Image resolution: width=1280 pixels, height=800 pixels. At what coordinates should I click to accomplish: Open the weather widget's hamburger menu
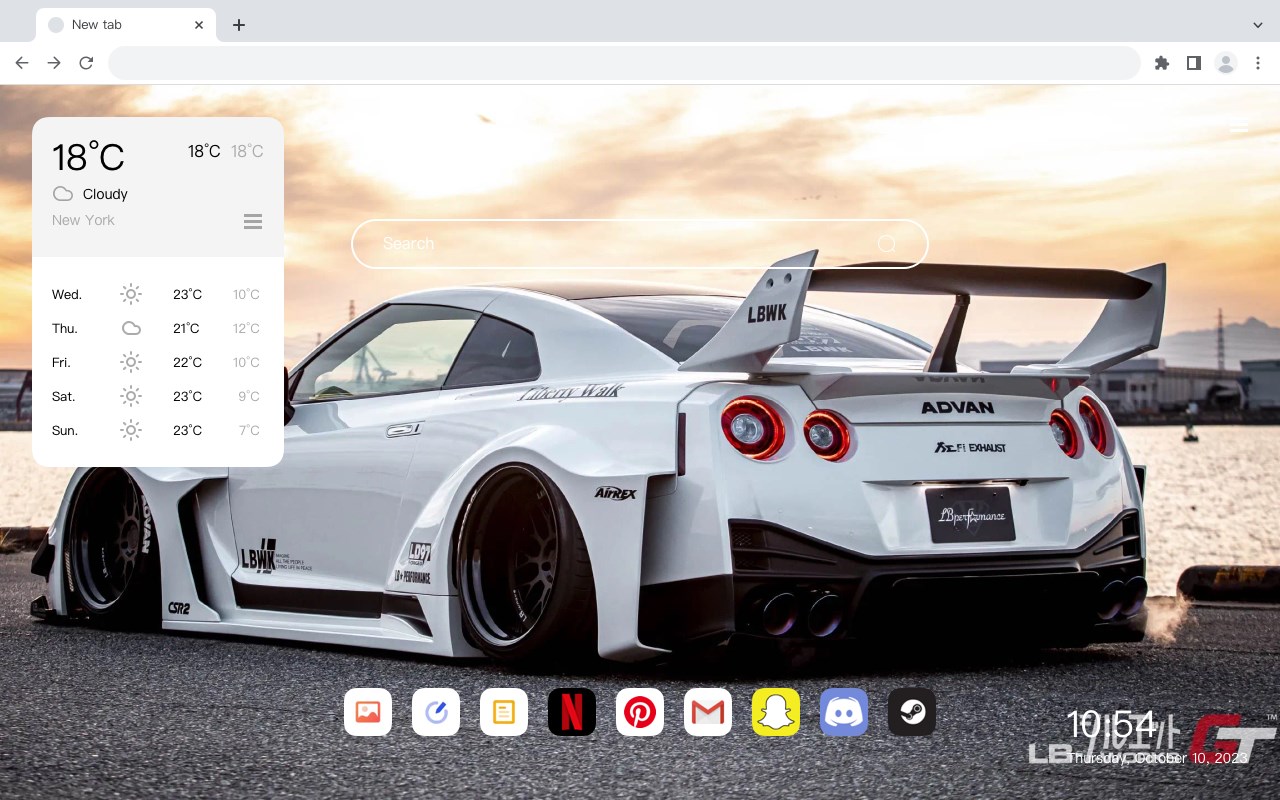[253, 221]
